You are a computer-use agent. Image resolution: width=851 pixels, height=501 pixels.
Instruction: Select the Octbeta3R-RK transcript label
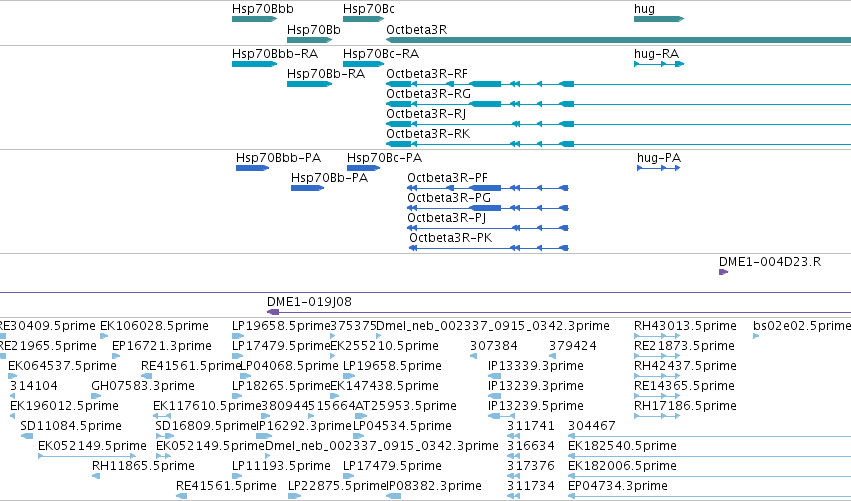point(428,134)
